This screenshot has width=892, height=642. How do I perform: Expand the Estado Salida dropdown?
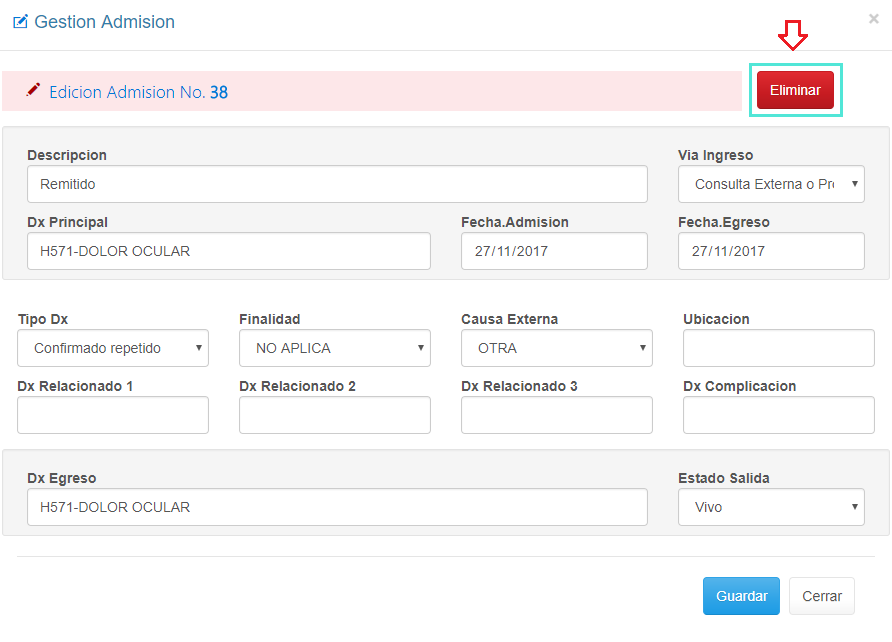(771, 507)
